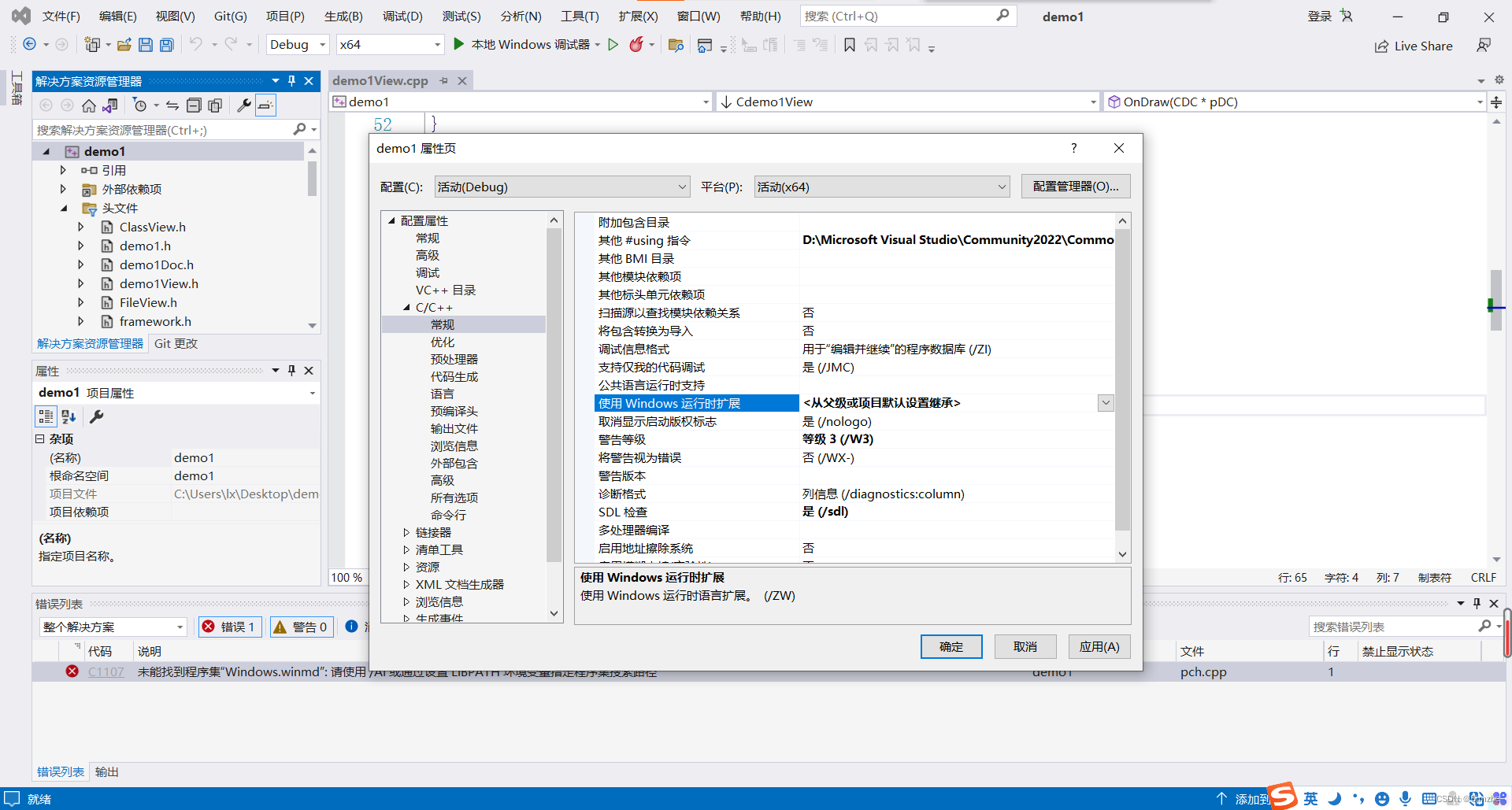Click the cancel button in dialog

click(1025, 646)
